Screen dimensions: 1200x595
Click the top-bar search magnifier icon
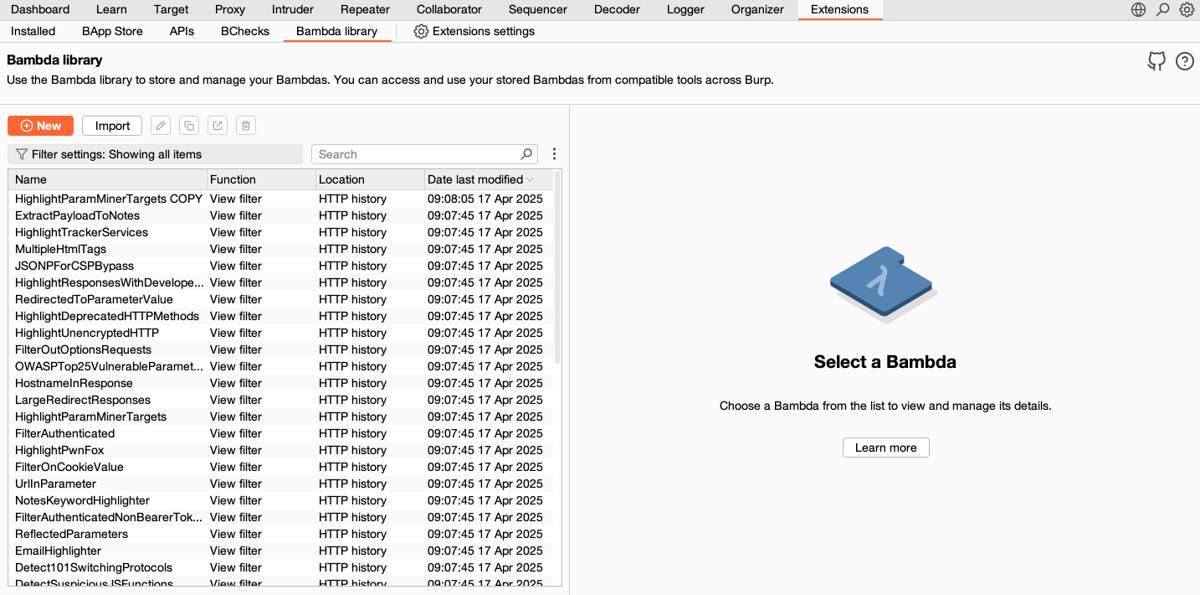click(x=1163, y=10)
